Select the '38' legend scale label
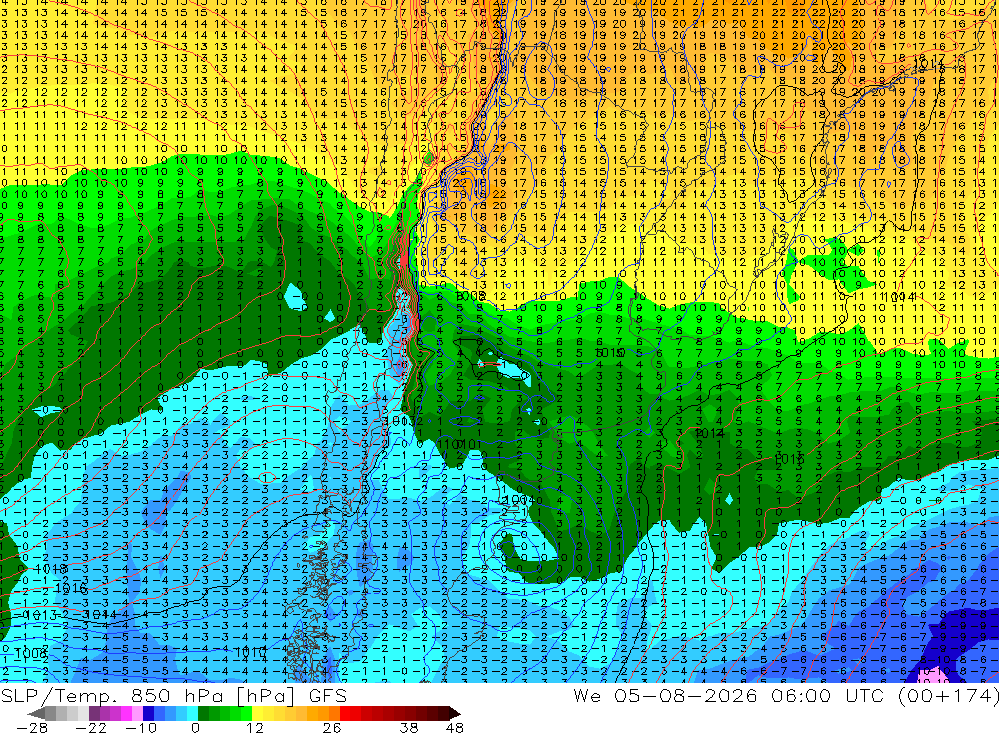This screenshot has height=733, width=1000. click(x=409, y=727)
